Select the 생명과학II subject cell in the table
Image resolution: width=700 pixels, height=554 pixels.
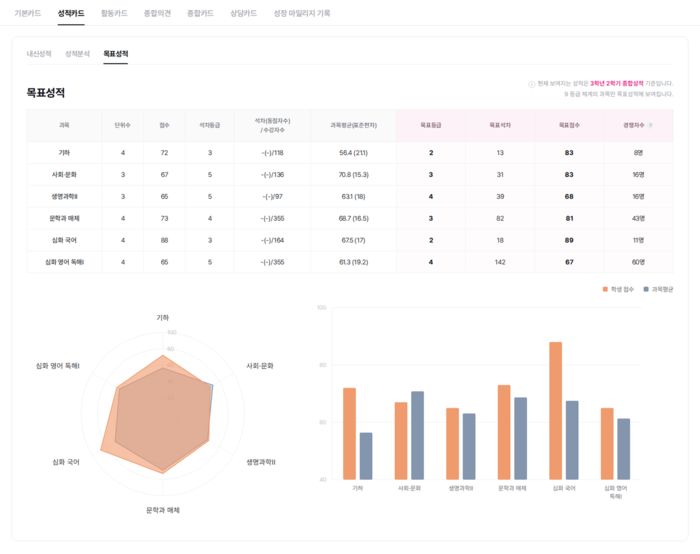coord(64,196)
